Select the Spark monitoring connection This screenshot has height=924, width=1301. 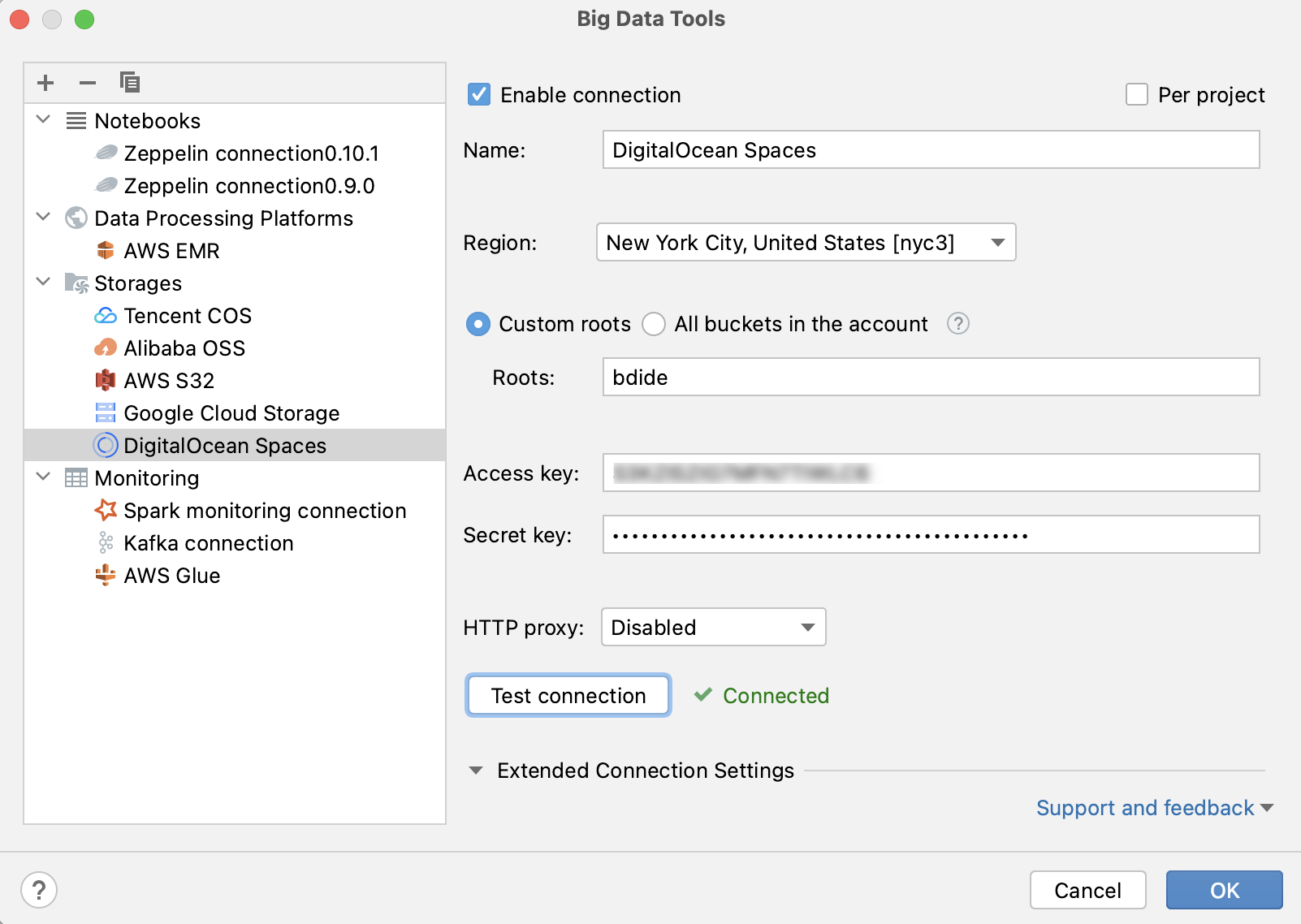pyautogui.click(x=265, y=510)
